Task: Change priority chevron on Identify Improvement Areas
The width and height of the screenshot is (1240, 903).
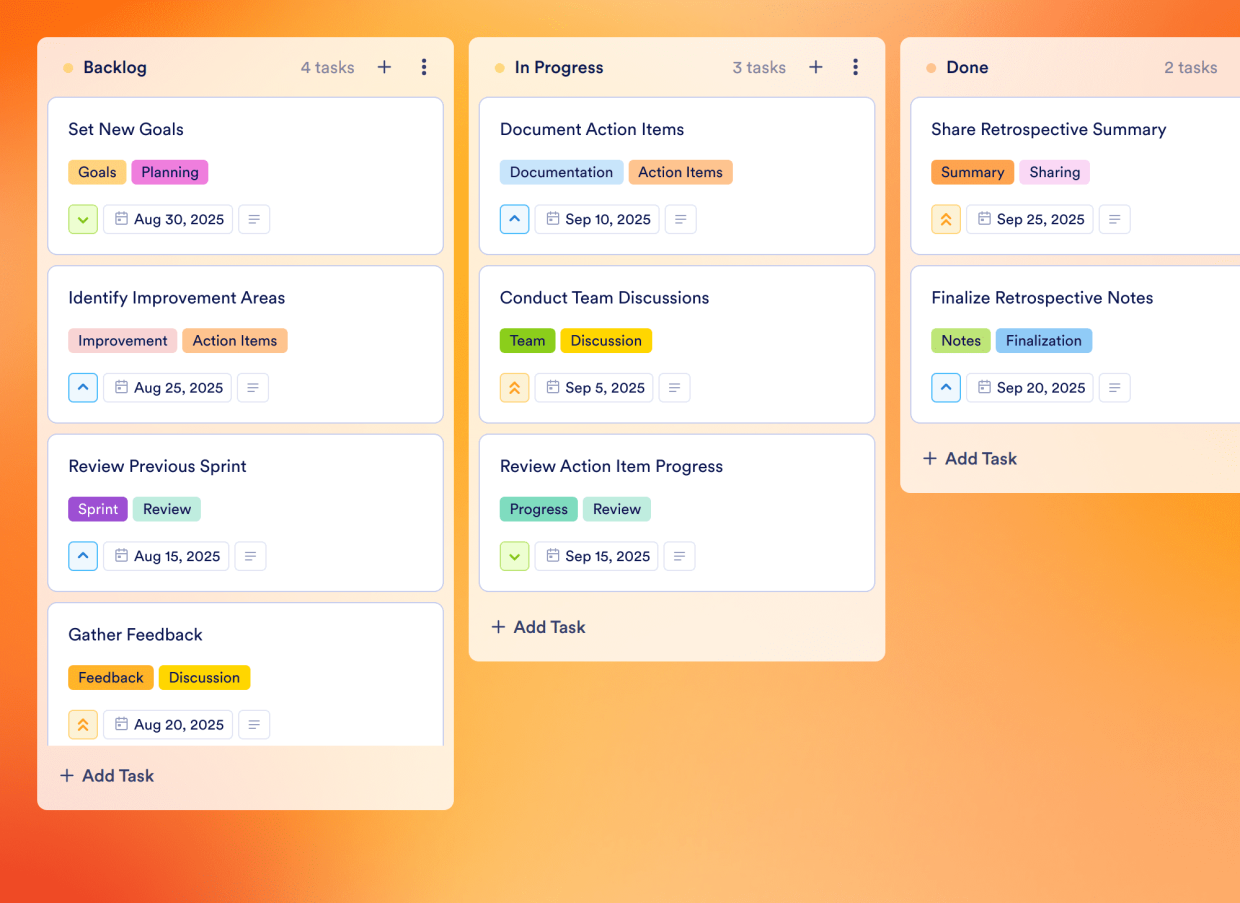Action: click(x=82, y=387)
